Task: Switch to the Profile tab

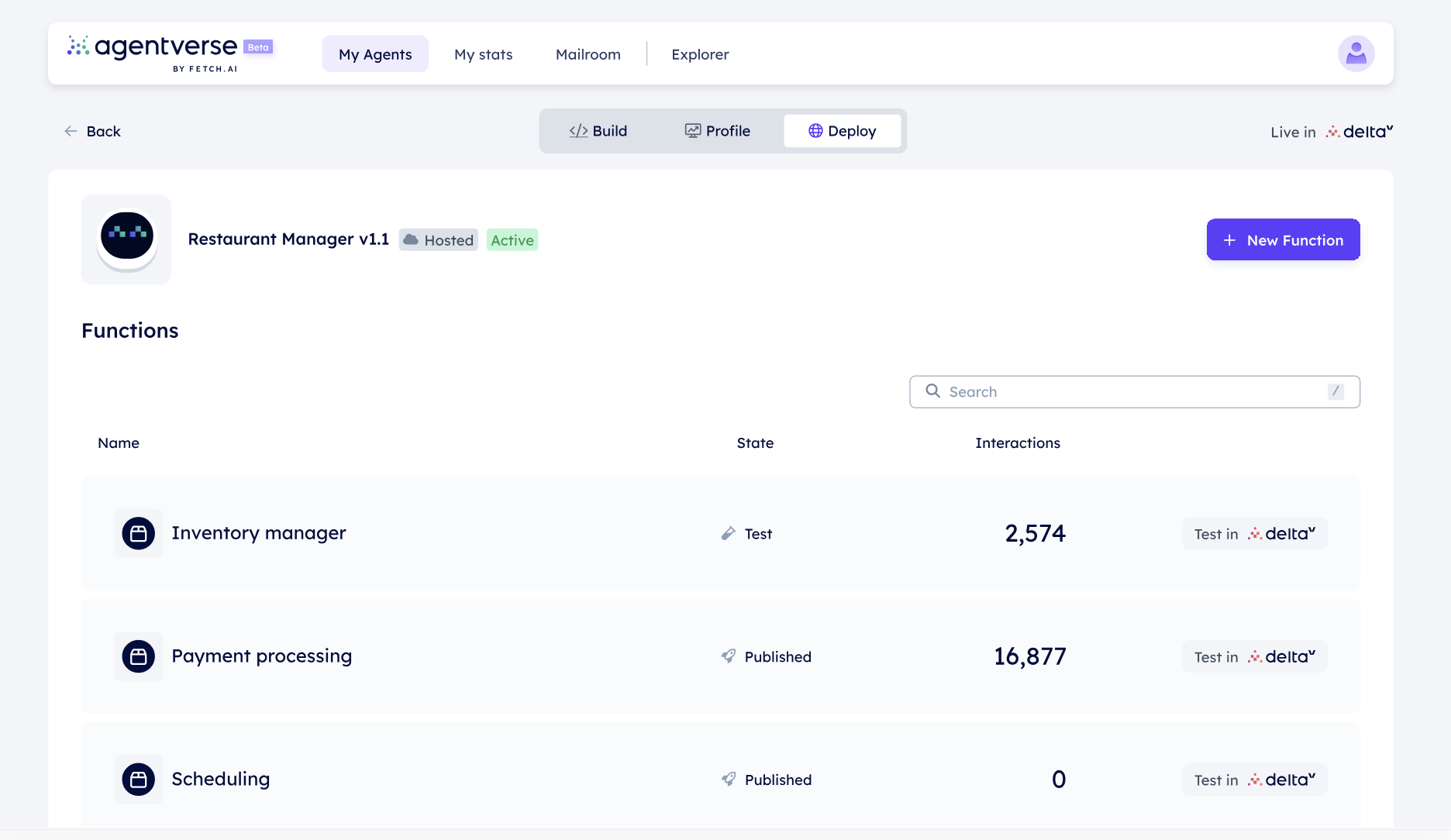Action: pos(718,131)
